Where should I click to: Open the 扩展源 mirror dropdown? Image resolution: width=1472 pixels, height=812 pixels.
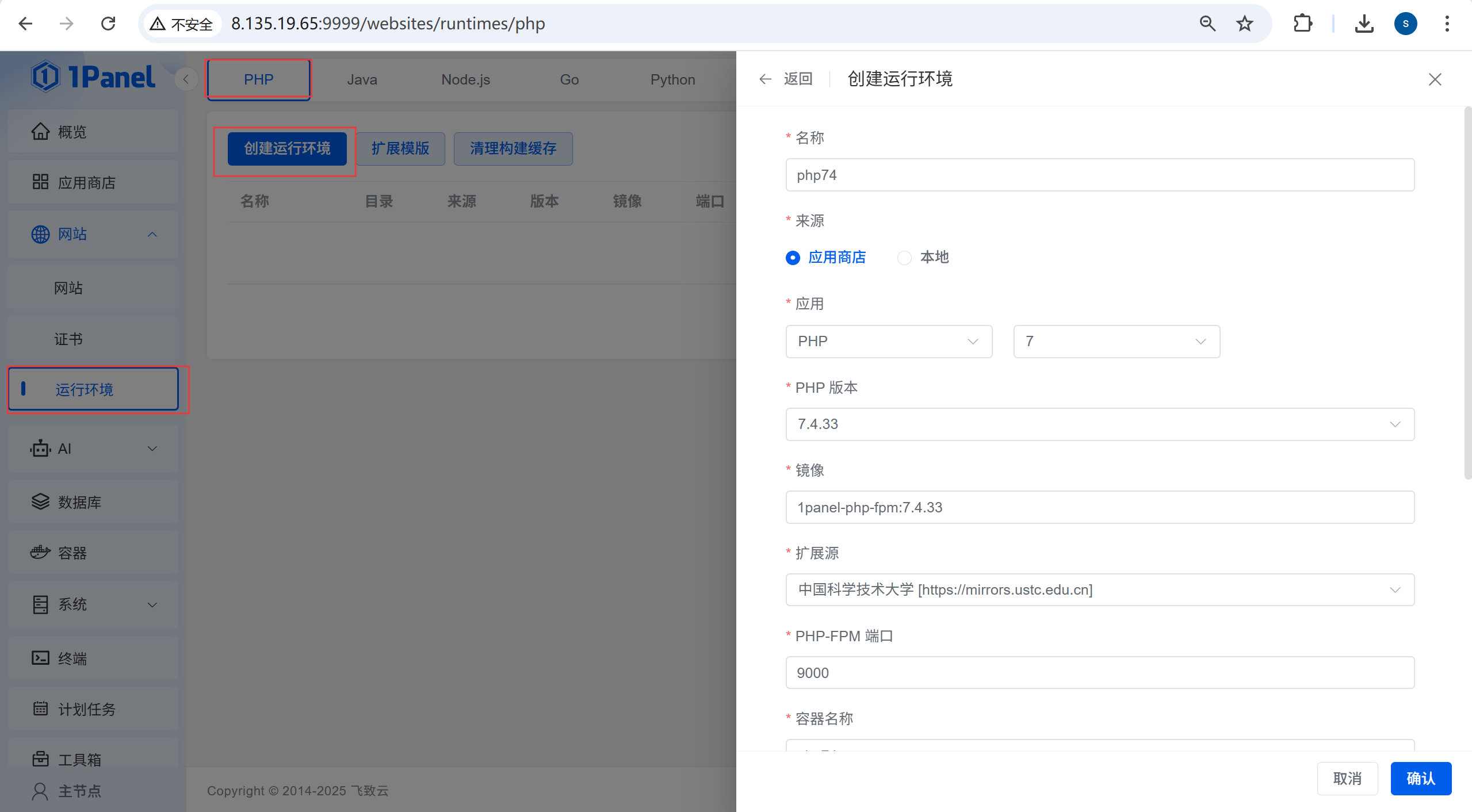[x=1099, y=590]
